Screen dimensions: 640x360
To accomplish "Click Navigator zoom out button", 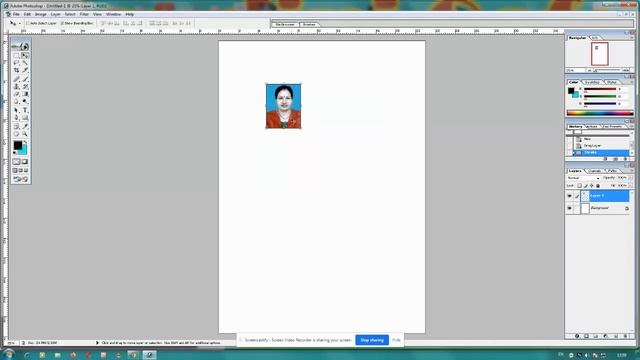I will (x=589, y=70).
